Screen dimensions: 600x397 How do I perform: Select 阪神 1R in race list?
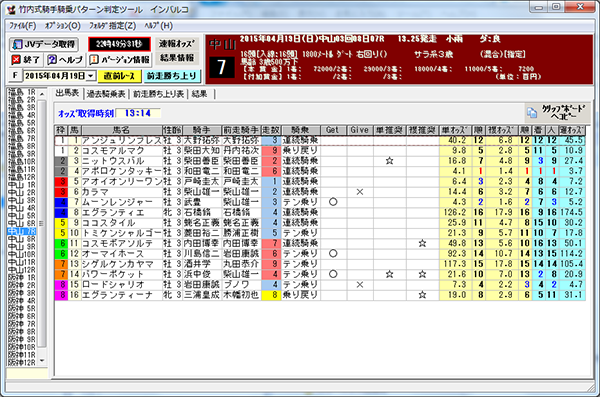click(x=22, y=278)
